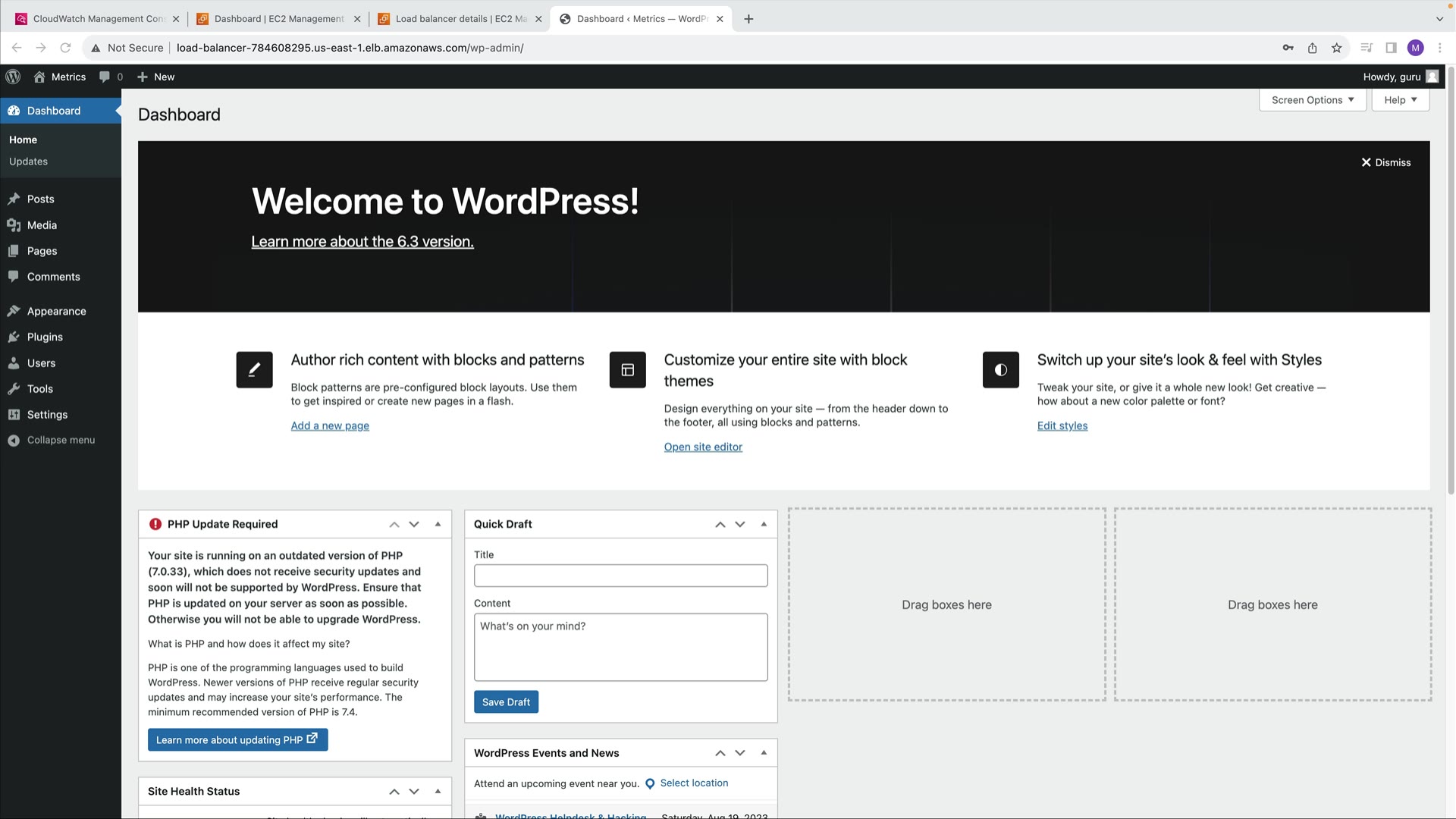Click the WordPress logo in admin bar
This screenshot has height=819, width=1456.
tap(13, 77)
